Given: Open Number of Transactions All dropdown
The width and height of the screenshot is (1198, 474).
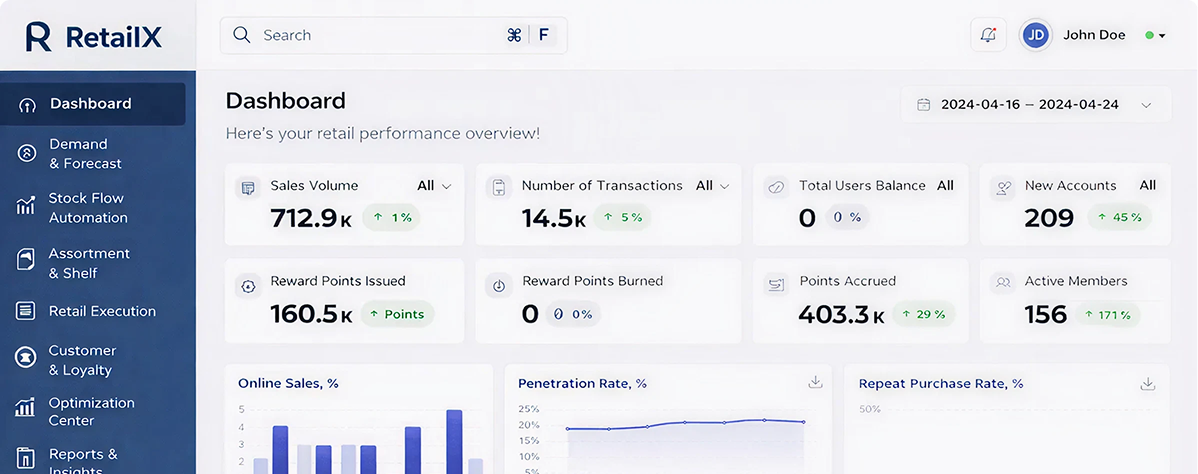Looking at the screenshot, I should pyautogui.click(x=712, y=186).
